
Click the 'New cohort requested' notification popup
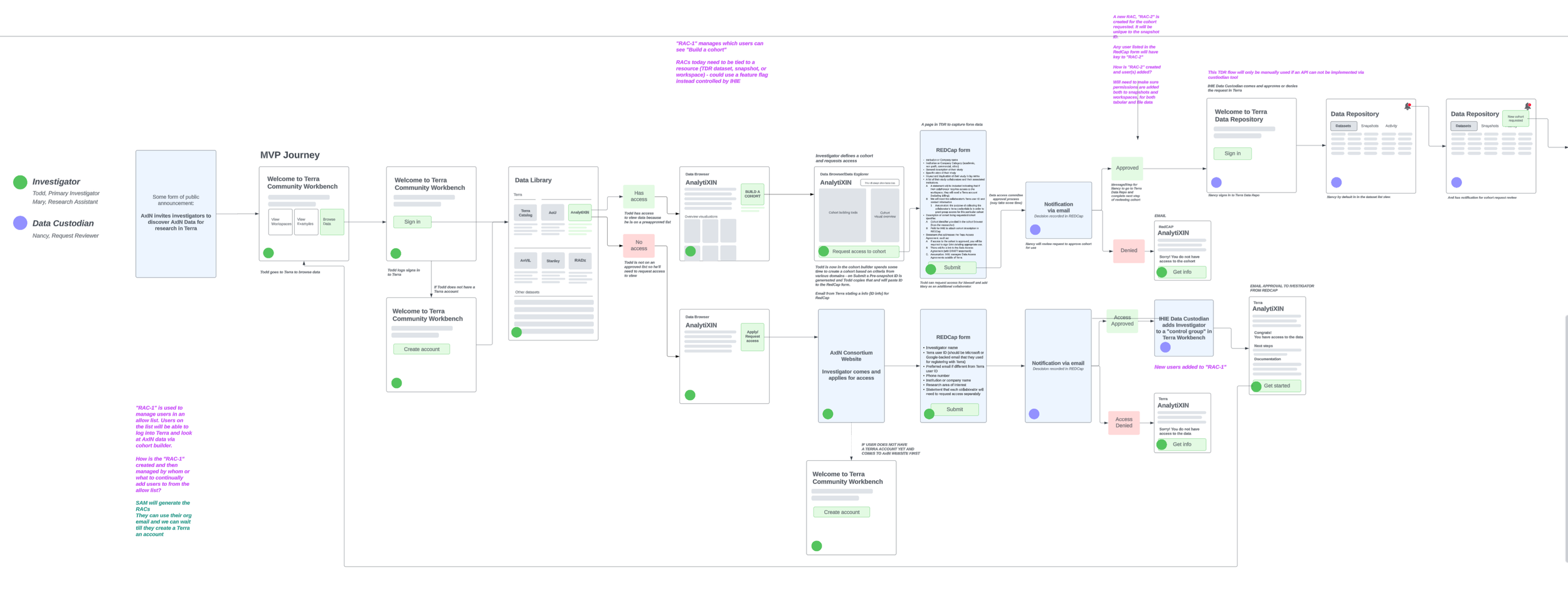(1515, 118)
